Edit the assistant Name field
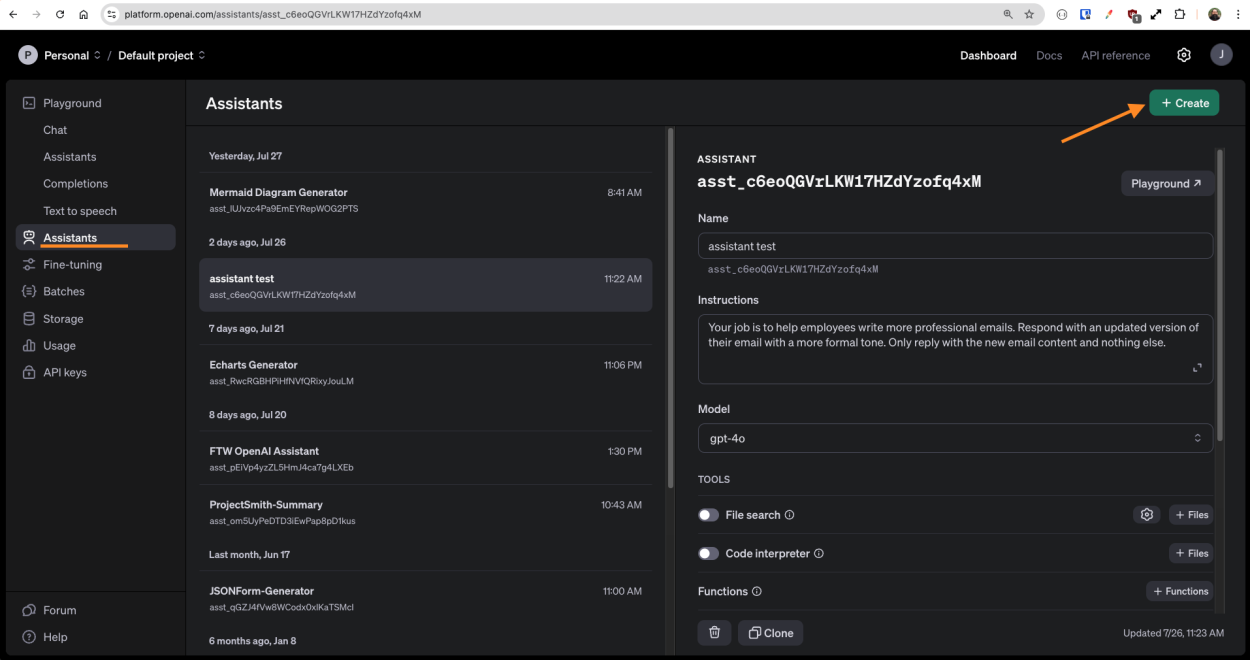 [954, 245]
